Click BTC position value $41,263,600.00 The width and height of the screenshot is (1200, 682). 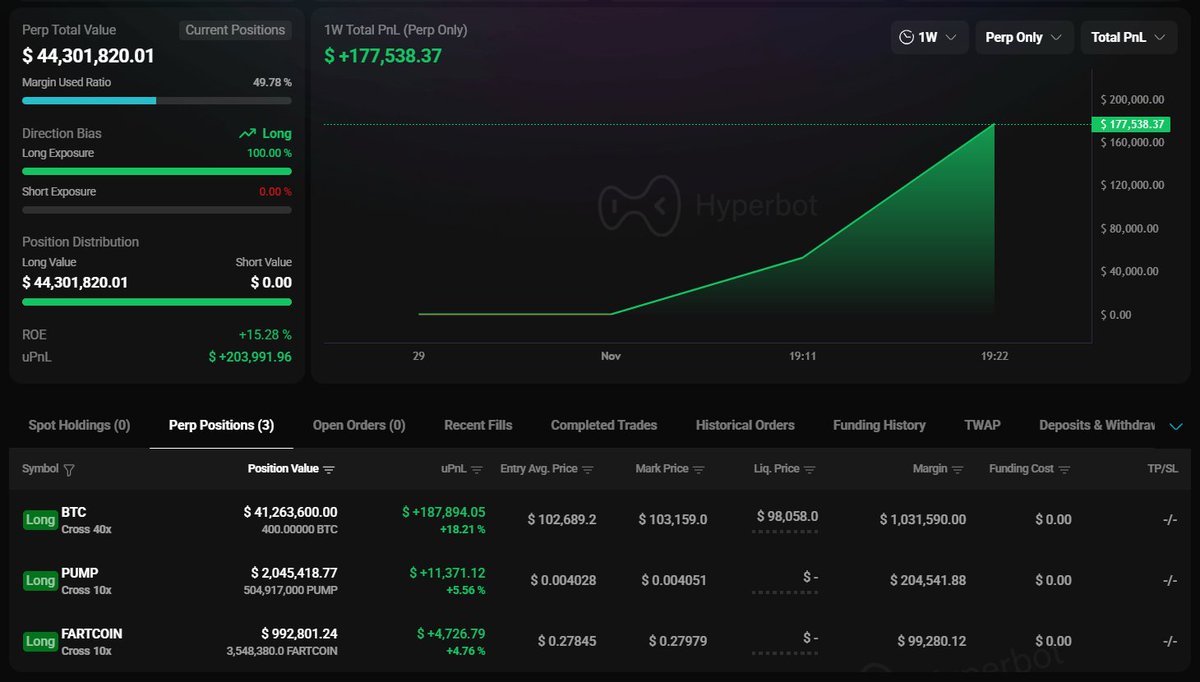(290, 512)
